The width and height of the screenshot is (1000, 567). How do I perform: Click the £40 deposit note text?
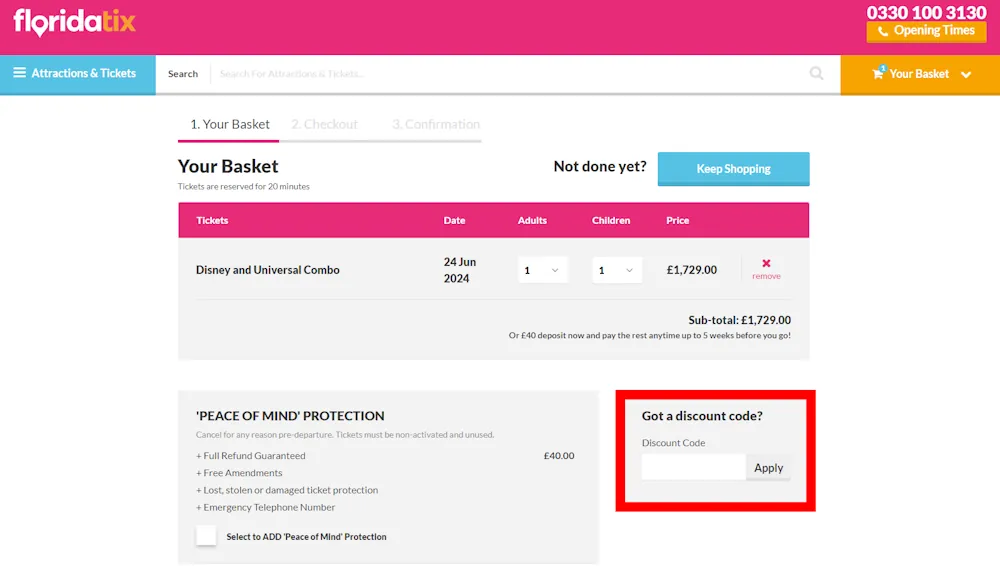(649, 335)
